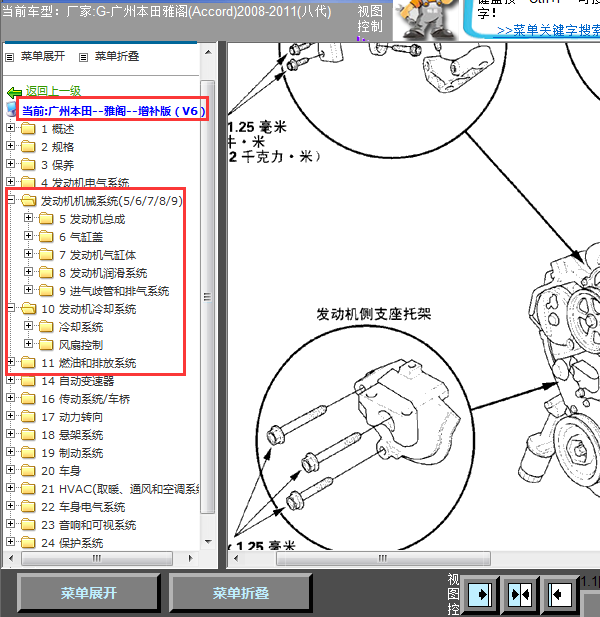Click 菜单展开 at top of tree panel
Viewport: 600px width, 617px height.
click(42, 56)
